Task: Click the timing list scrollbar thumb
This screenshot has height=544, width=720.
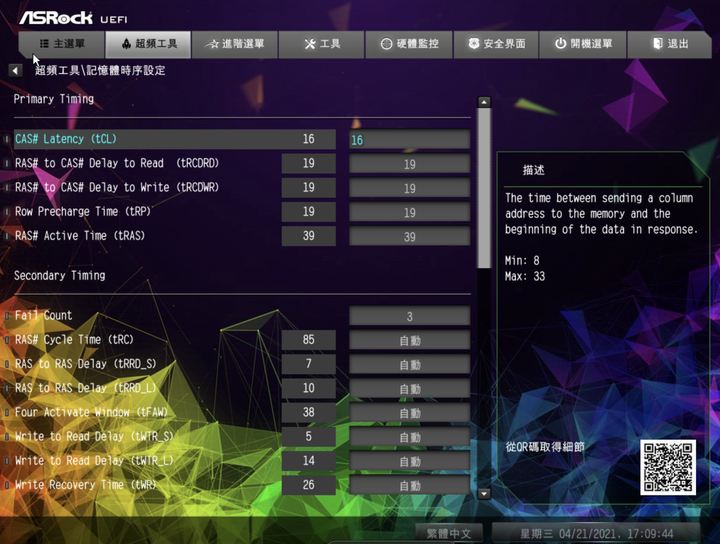Action: 484,188
